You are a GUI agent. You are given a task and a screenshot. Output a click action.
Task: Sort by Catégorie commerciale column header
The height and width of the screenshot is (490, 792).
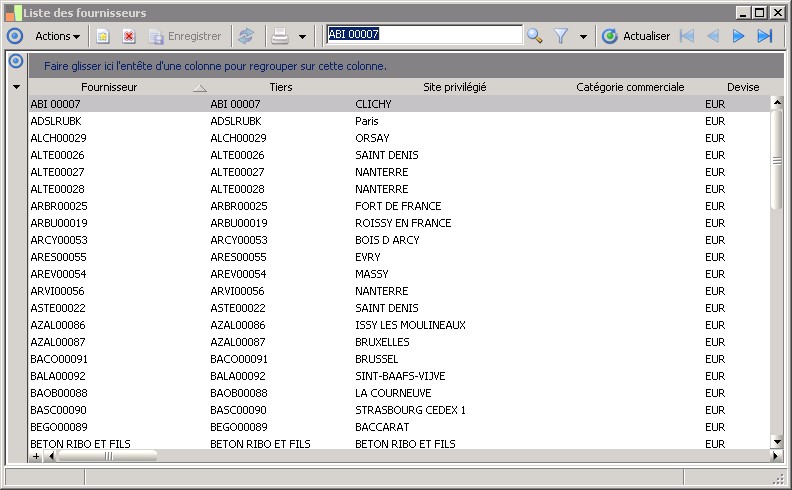[630, 87]
